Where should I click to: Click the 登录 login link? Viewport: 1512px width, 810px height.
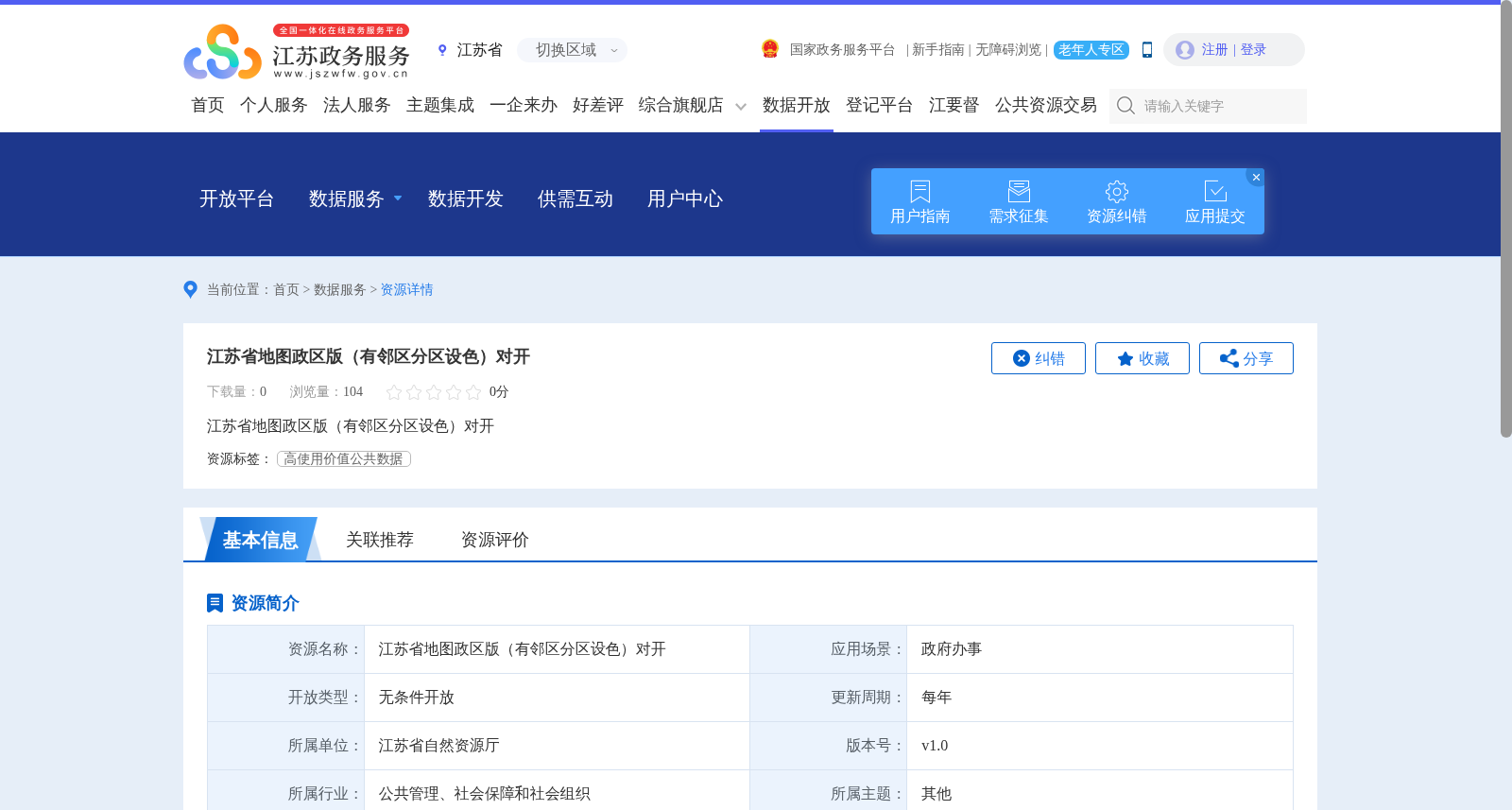coord(1253,50)
